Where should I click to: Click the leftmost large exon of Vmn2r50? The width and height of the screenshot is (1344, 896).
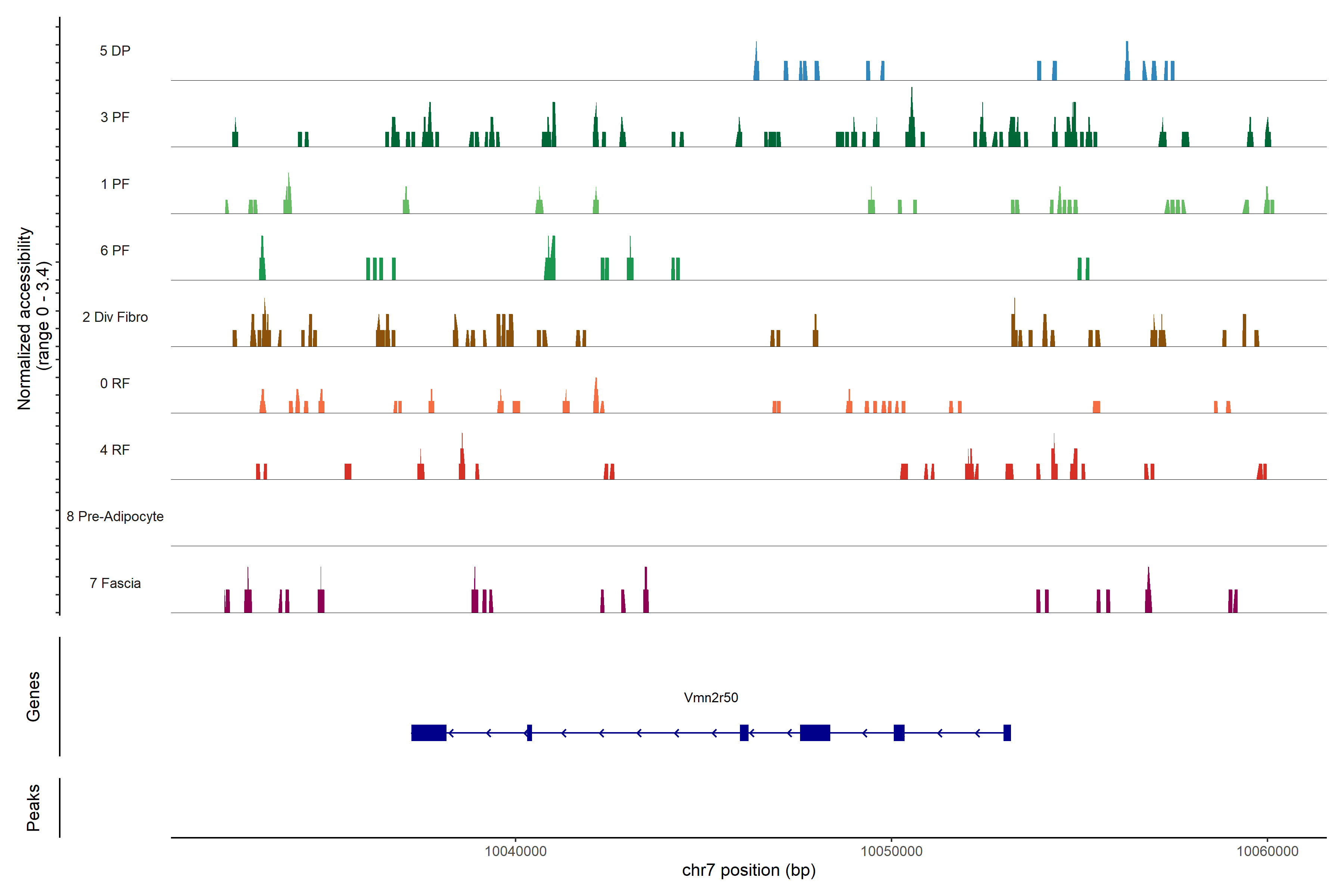pyautogui.click(x=429, y=732)
